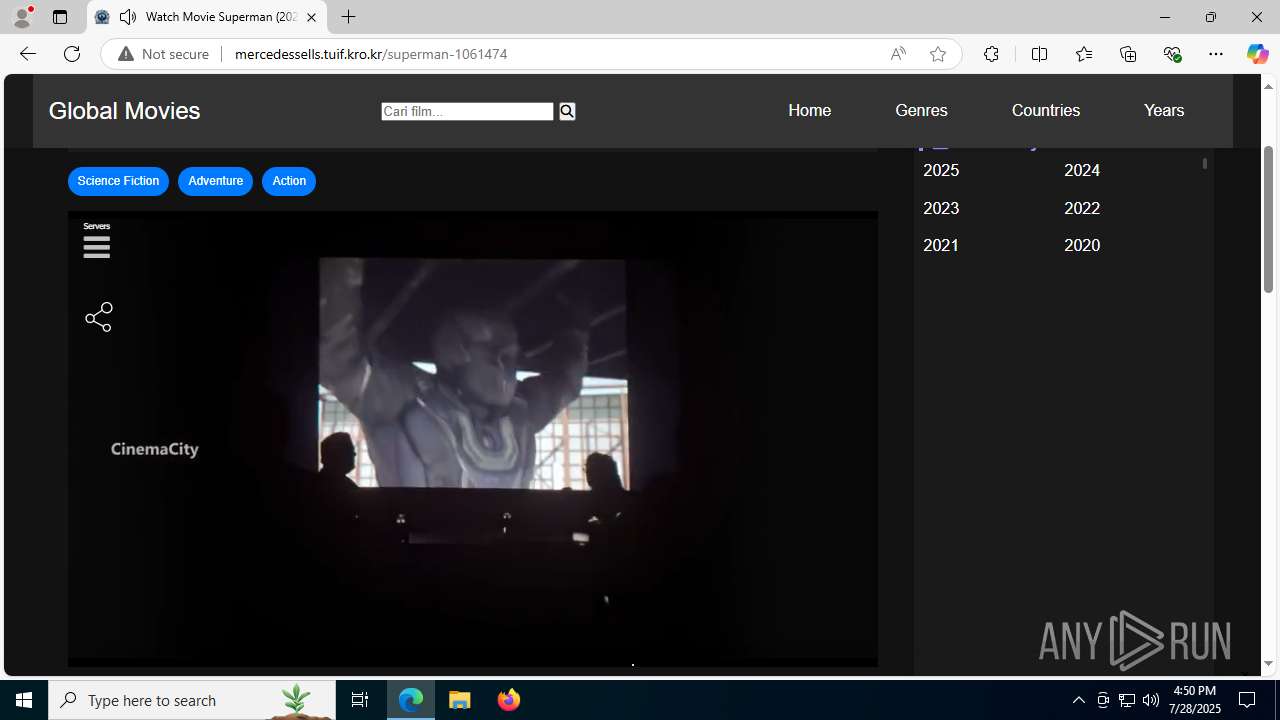Focus the Cari film search field
Image resolution: width=1280 pixels, height=720 pixels.
click(x=467, y=111)
